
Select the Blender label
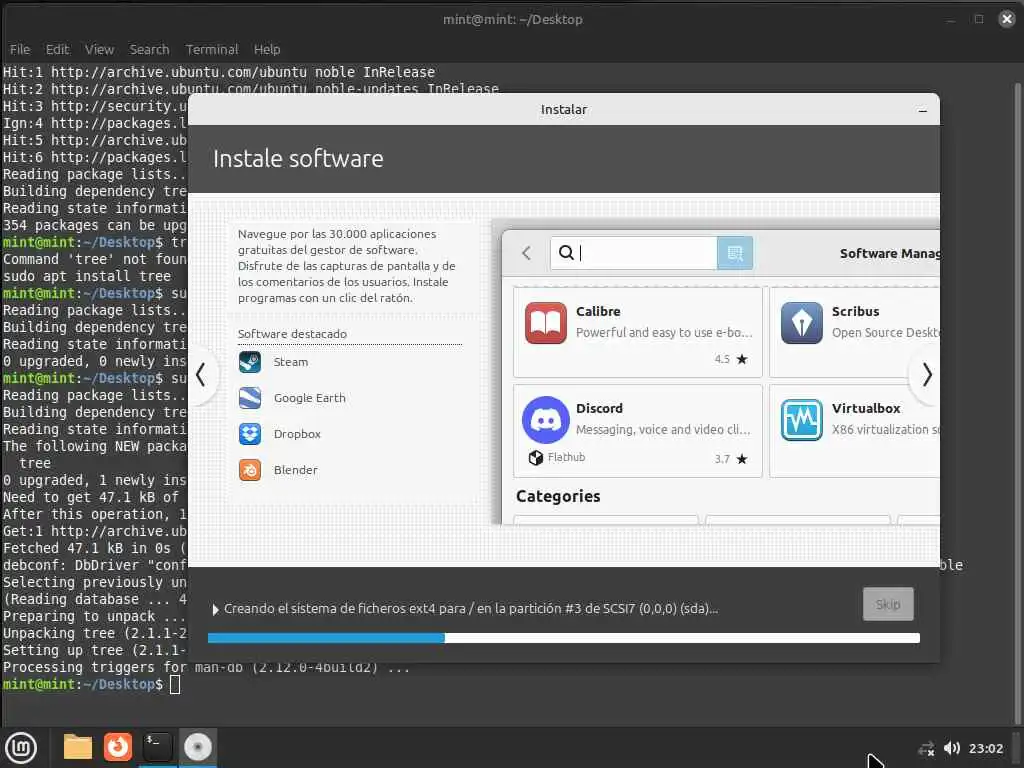pos(295,470)
